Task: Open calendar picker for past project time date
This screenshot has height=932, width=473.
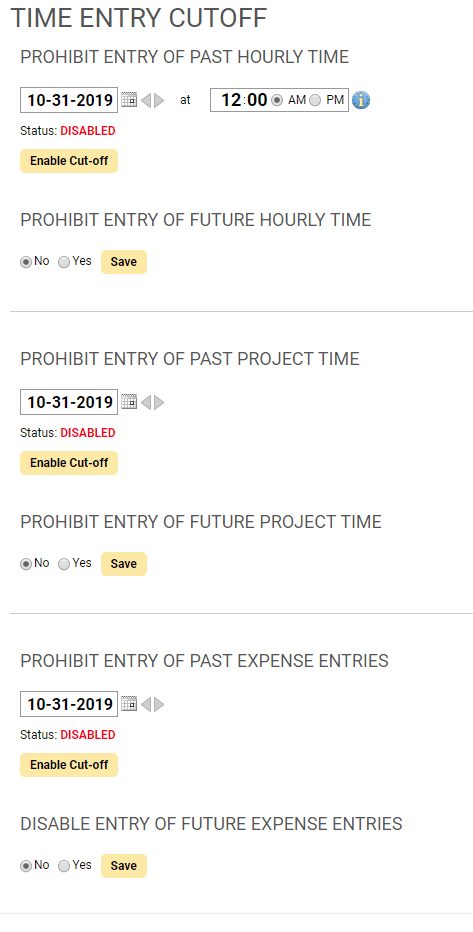Action: tap(129, 402)
